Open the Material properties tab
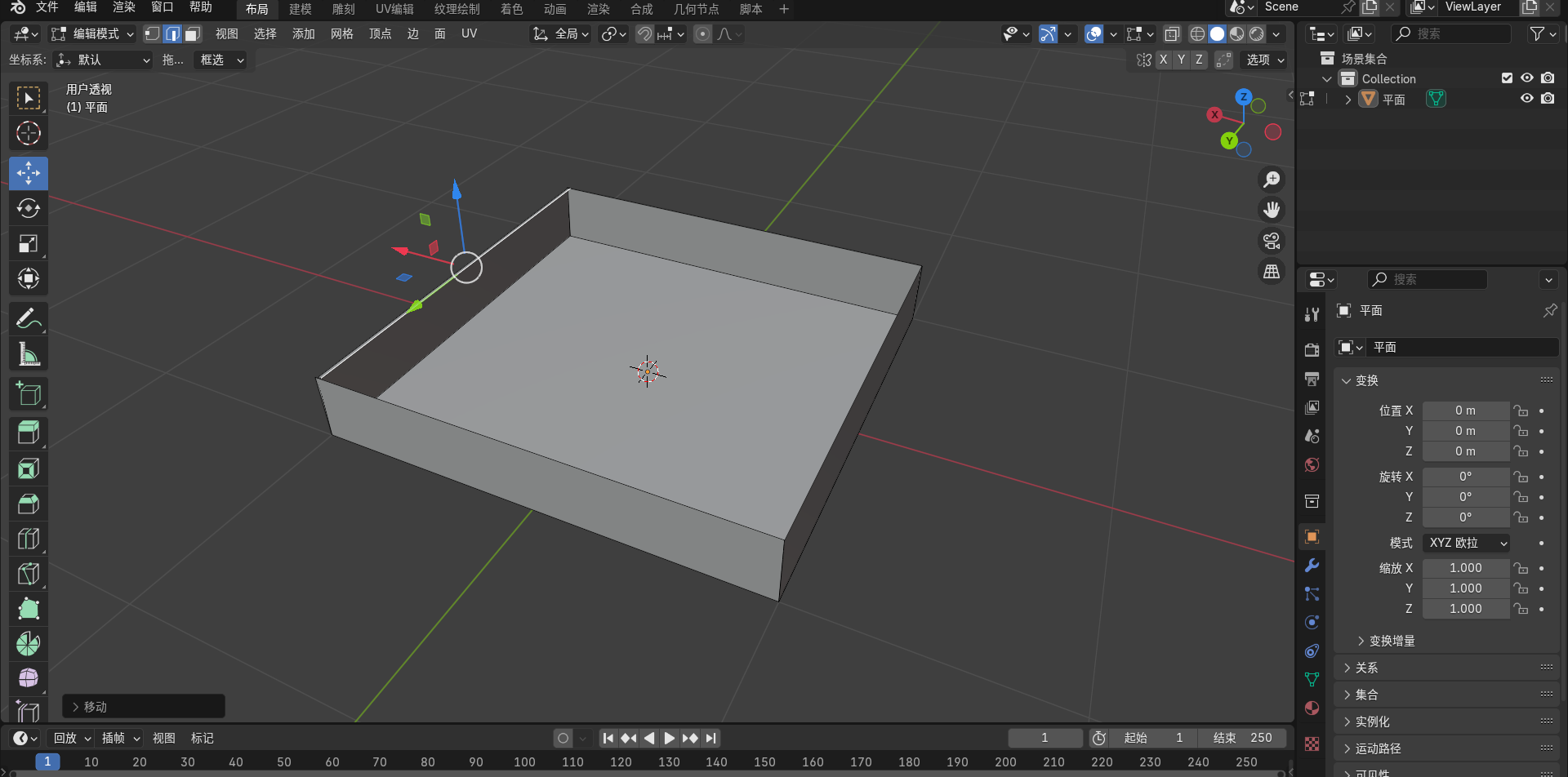This screenshot has height=777, width=1568. point(1312,708)
